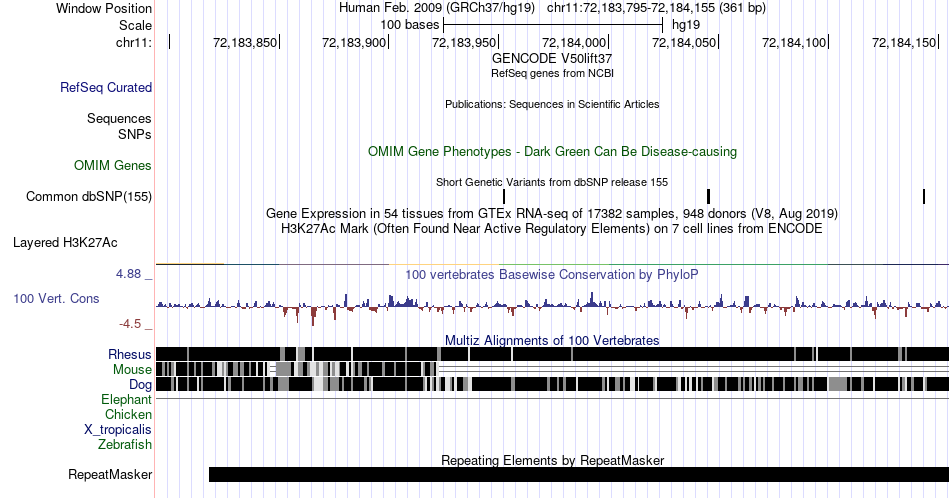Screen dimensions: 950x498
Task: Click the 100 vertebrates Basewise Conservation title
Action: [x=552, y=274]
